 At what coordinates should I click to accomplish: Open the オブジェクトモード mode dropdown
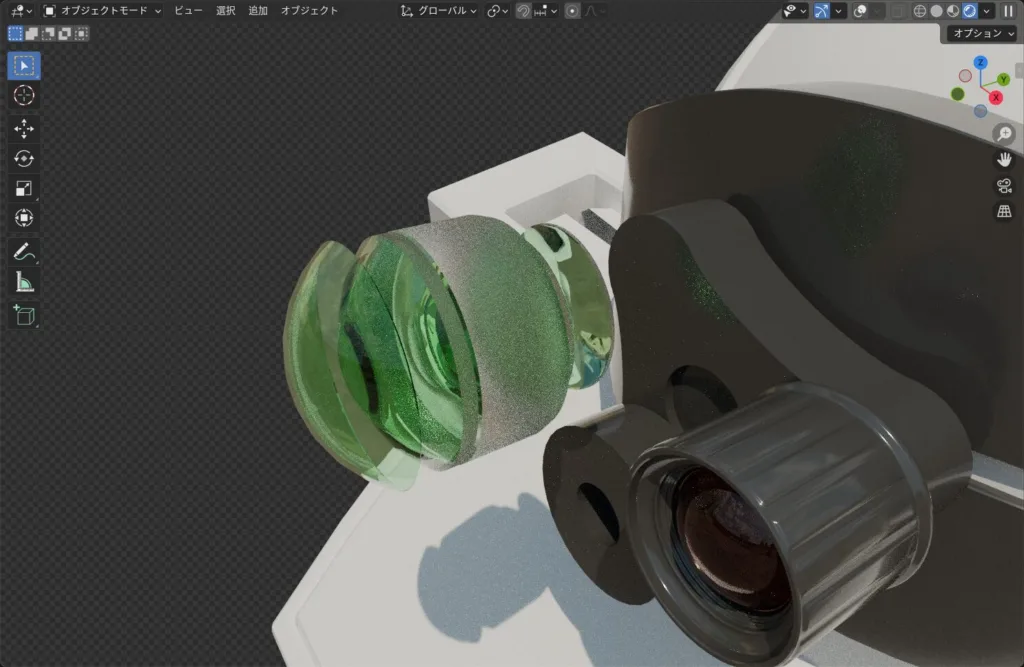[x=102, y=11]
